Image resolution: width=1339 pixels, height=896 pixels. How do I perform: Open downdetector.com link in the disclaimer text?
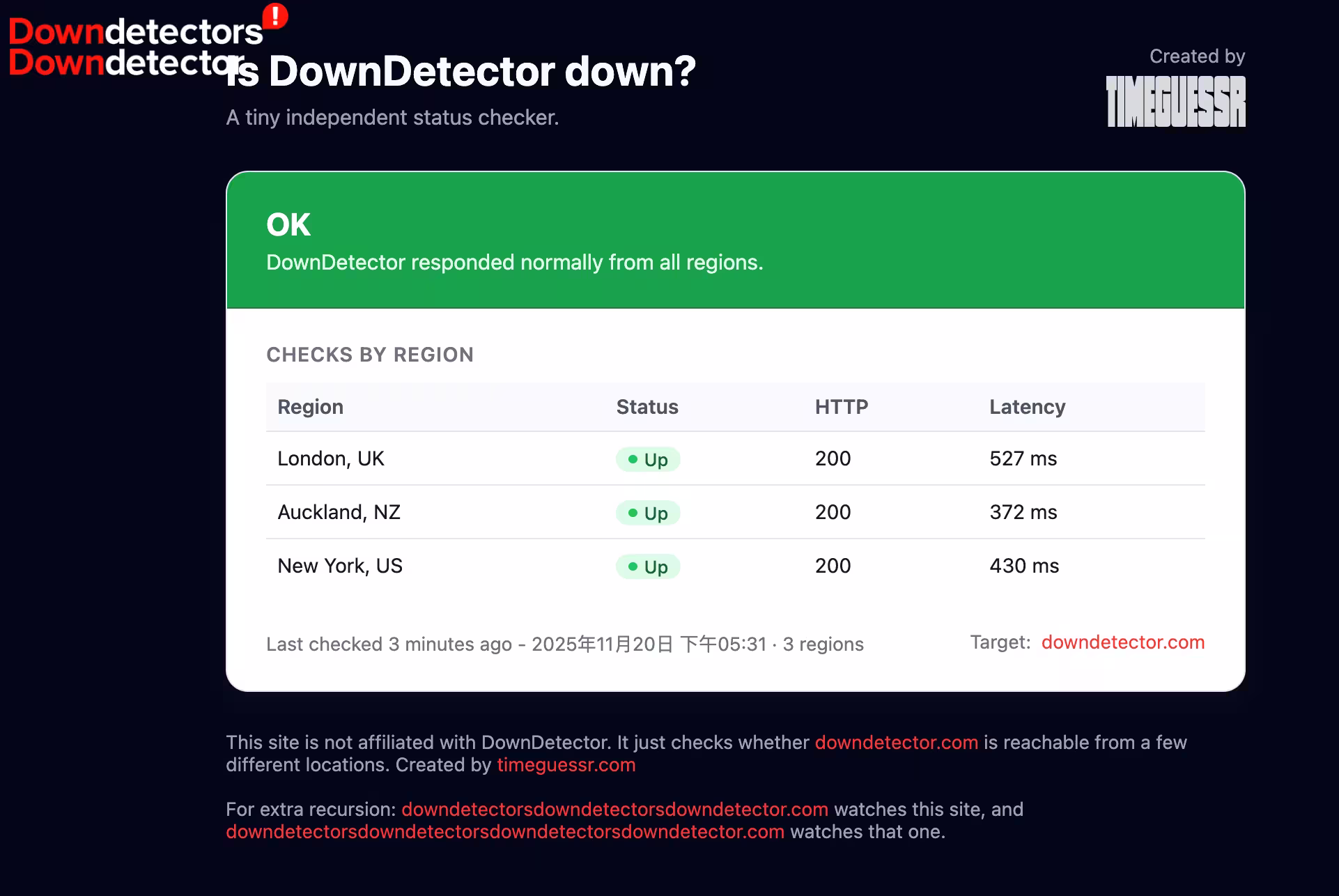click(896, 743)
